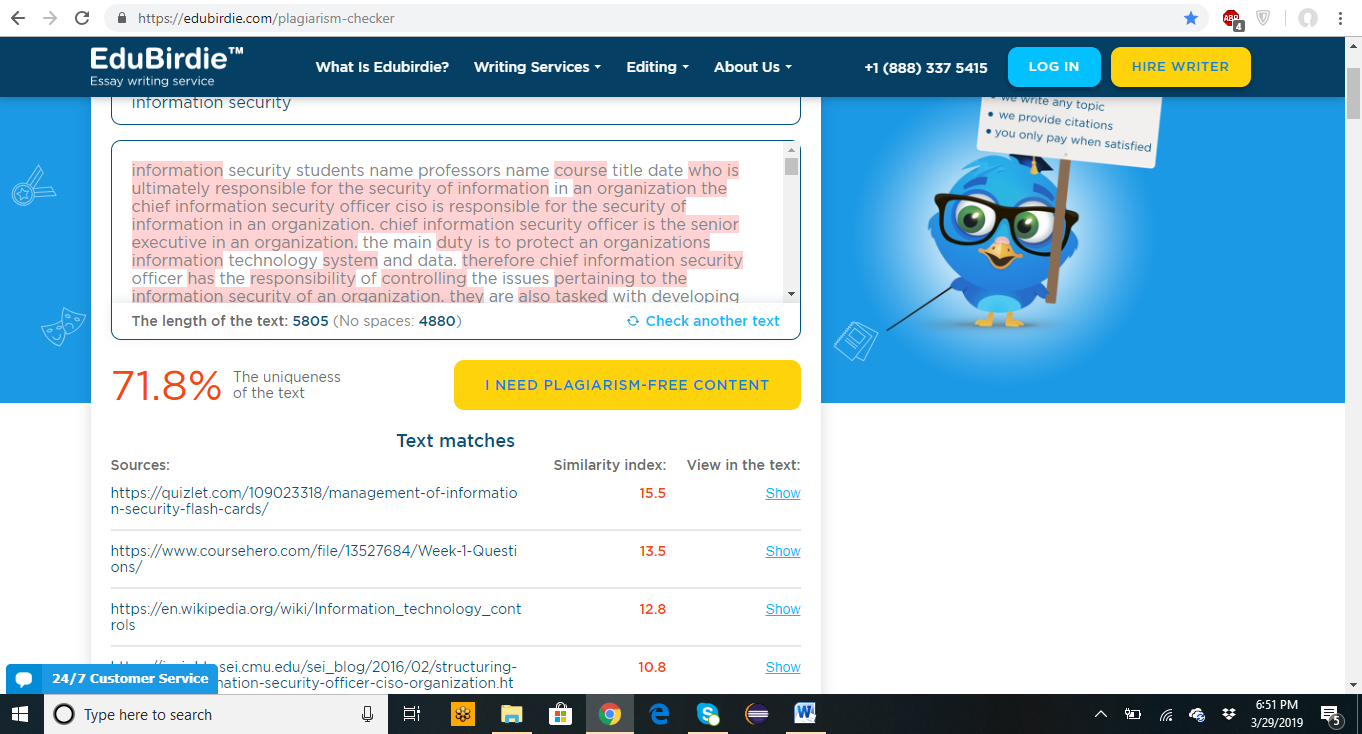The width and height of the screenshot is (1362, 734).
Task: Open the Chrome three-dot menu
Action: (x=1342, y=18)
